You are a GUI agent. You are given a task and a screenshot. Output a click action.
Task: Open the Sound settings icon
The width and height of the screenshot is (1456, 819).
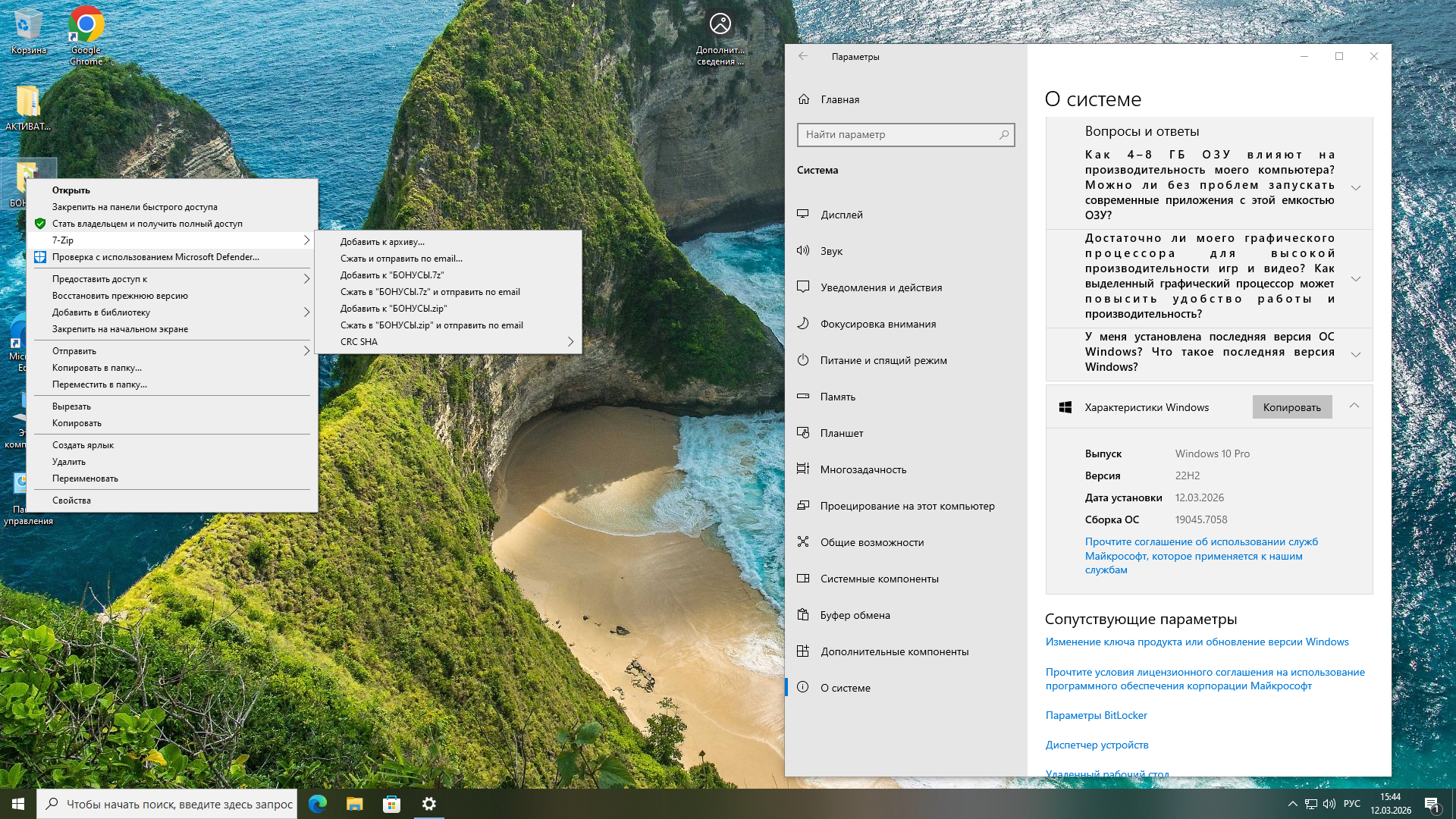803,251
